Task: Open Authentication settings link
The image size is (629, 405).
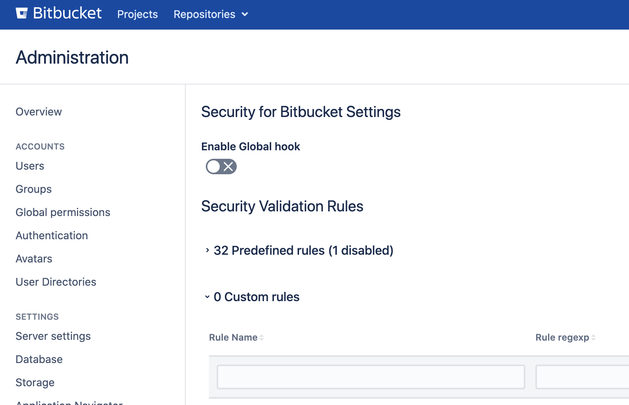Action: 51,235
